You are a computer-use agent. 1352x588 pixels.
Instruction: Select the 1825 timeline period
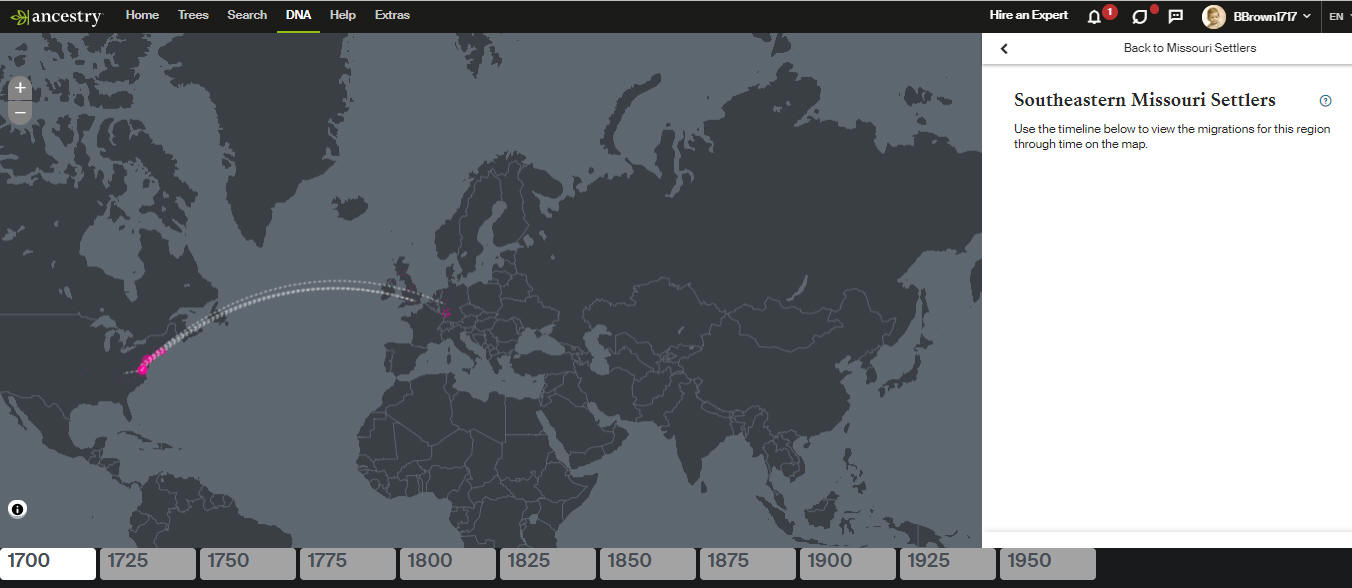[548, 564]
